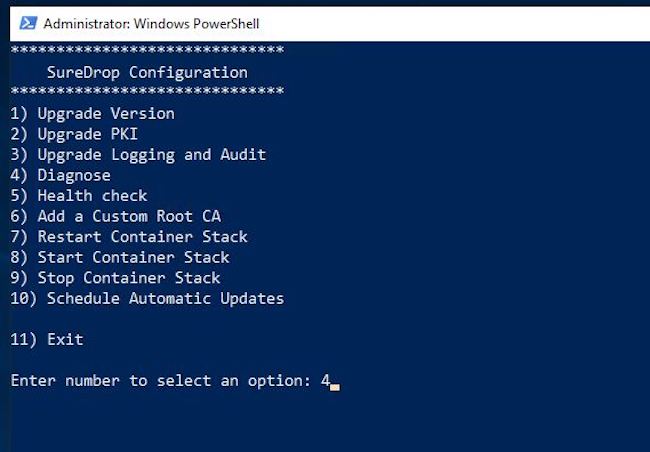Click the SureDrop Configuration heading
Image resolution: width=650 pixels, height=452 pixels.
147,72
